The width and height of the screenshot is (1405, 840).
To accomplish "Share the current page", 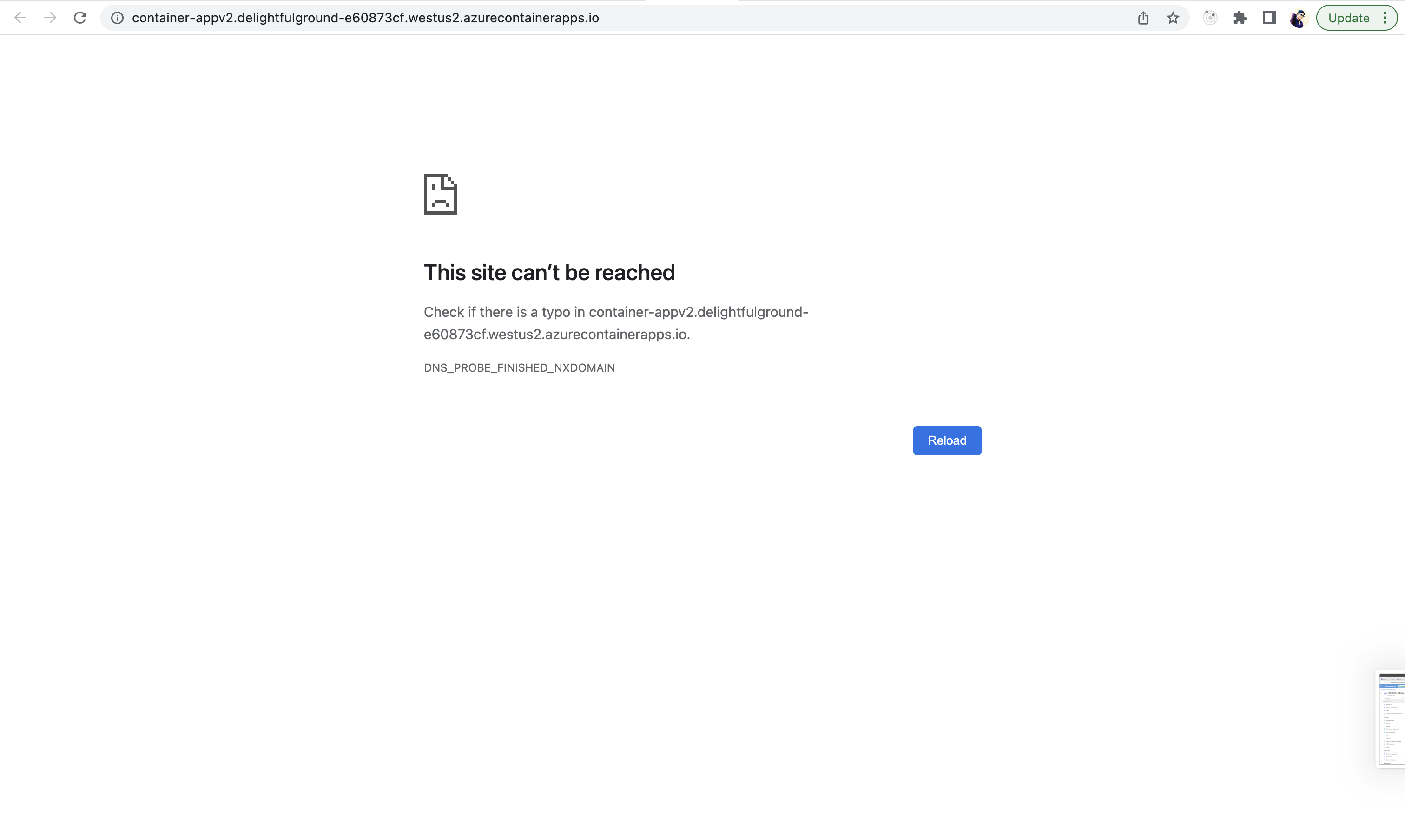I will click(x=1143, y=18).
